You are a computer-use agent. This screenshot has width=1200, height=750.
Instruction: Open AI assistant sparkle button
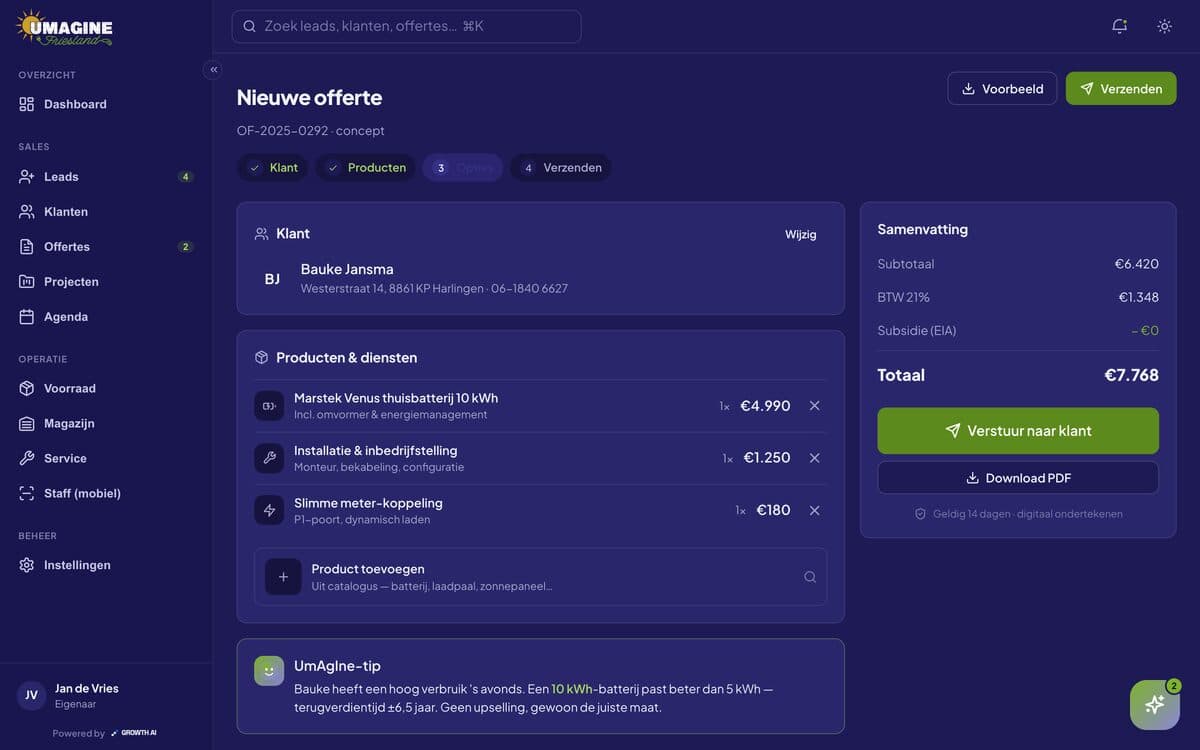(x=1155, y=705)
